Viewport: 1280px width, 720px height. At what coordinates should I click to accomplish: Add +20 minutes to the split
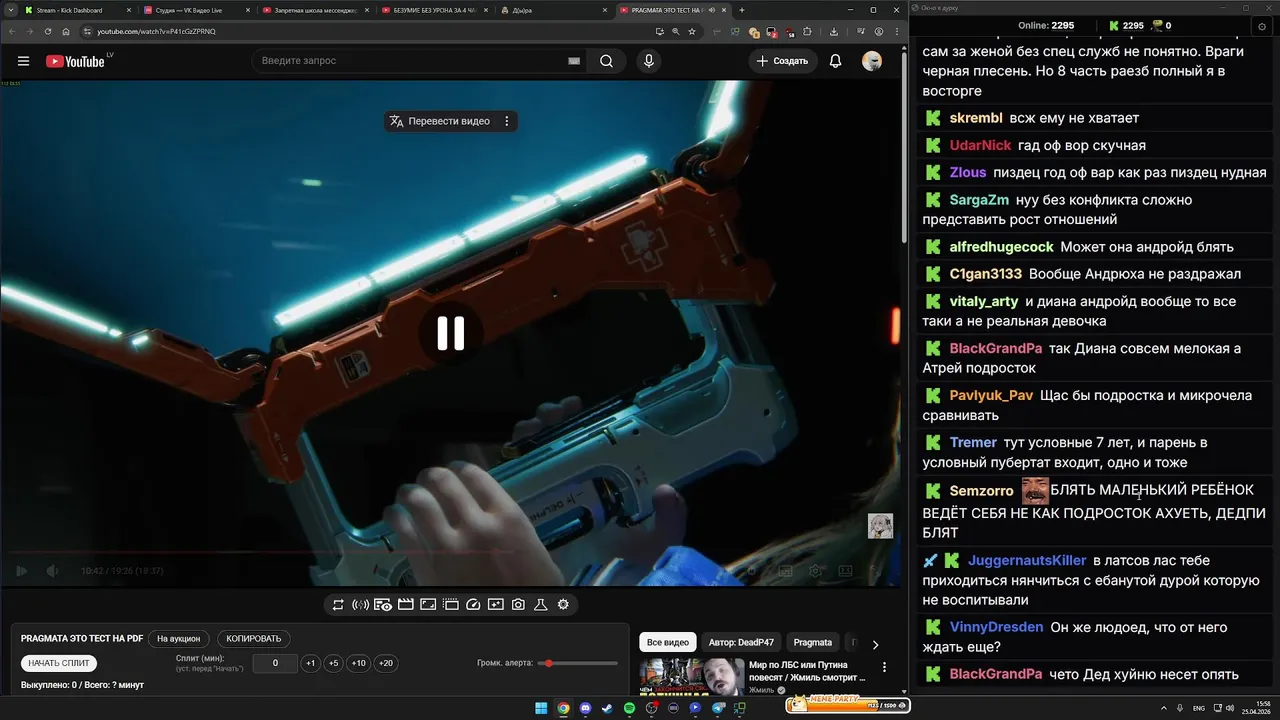(x=385, y=663)
